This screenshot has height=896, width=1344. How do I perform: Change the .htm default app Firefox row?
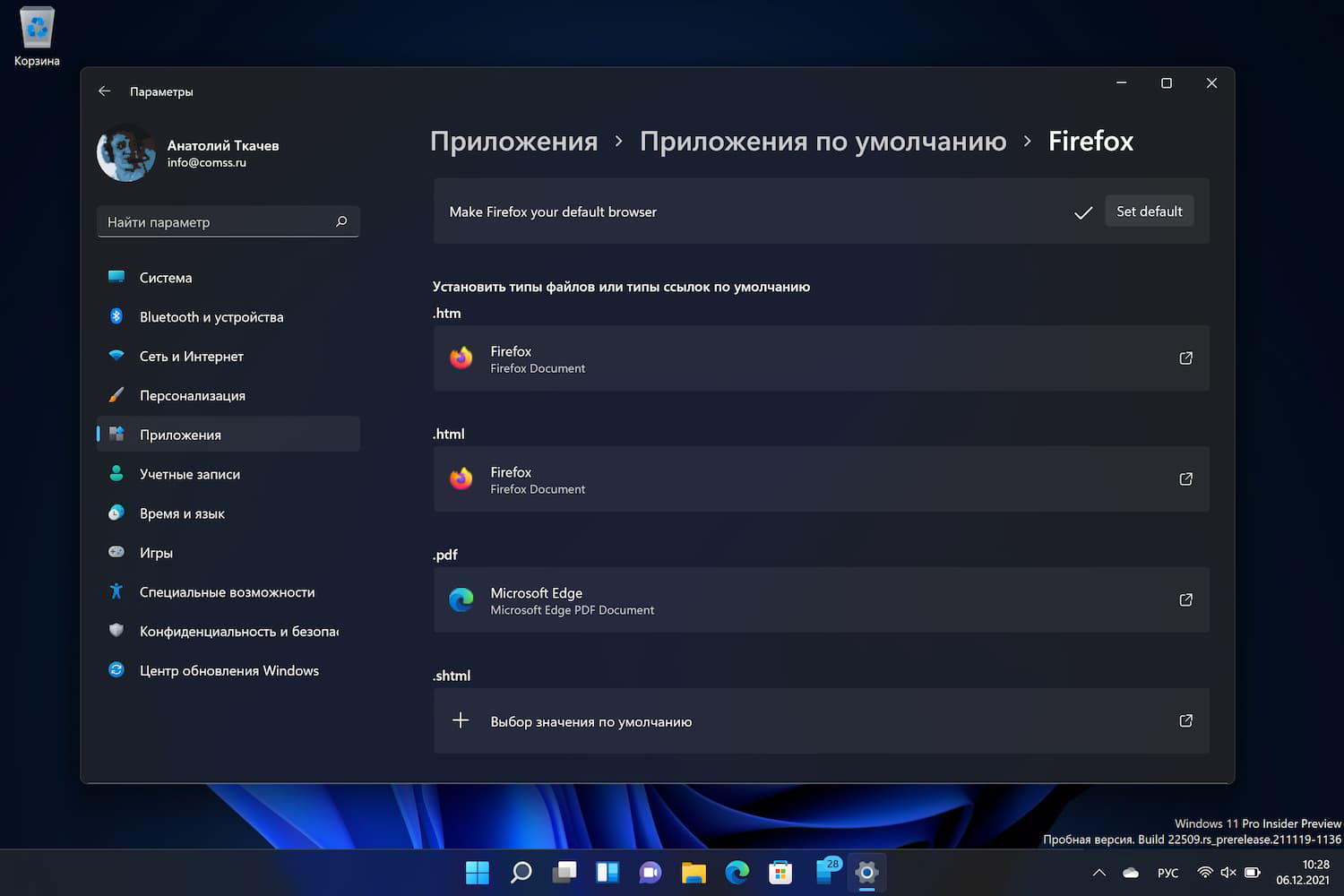click(x=822, y=358)
